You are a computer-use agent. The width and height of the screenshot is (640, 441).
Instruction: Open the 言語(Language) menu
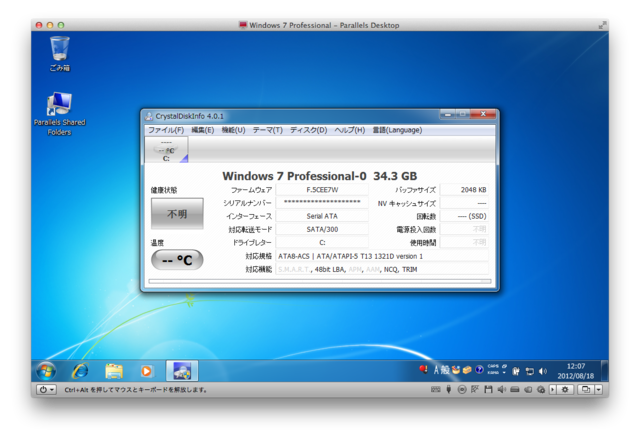[x=397, y=130]
